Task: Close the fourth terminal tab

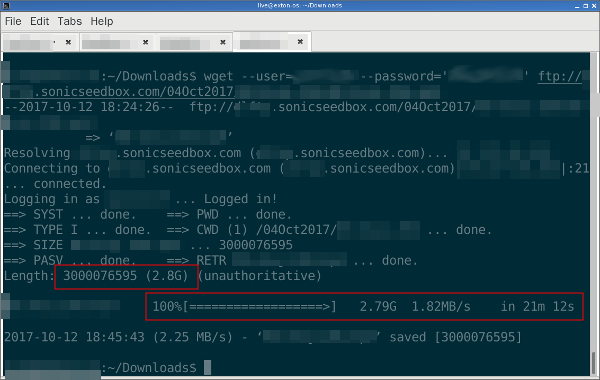Action: pos(300,41)
